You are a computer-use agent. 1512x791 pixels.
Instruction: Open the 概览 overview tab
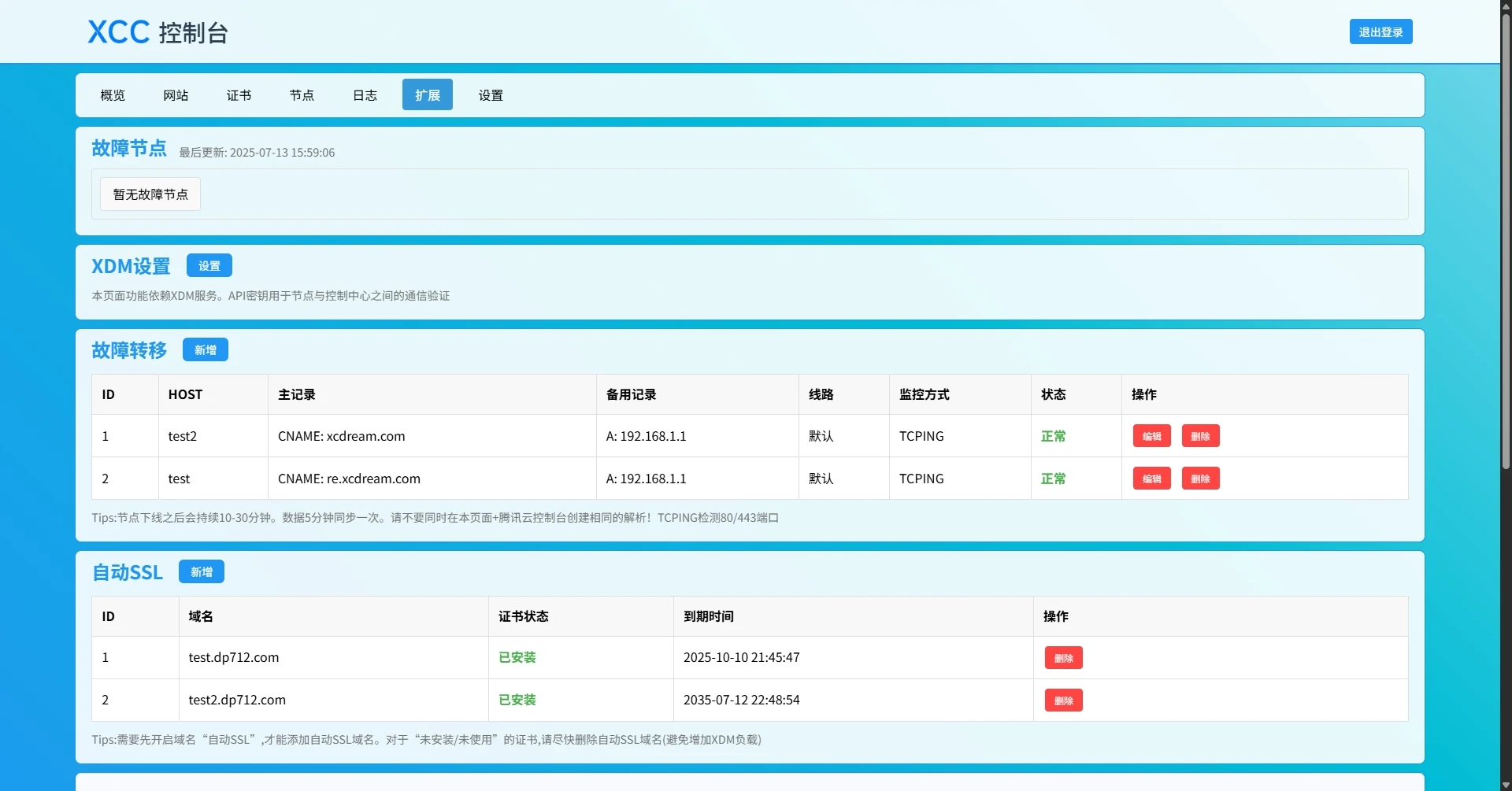click(113, 95)
